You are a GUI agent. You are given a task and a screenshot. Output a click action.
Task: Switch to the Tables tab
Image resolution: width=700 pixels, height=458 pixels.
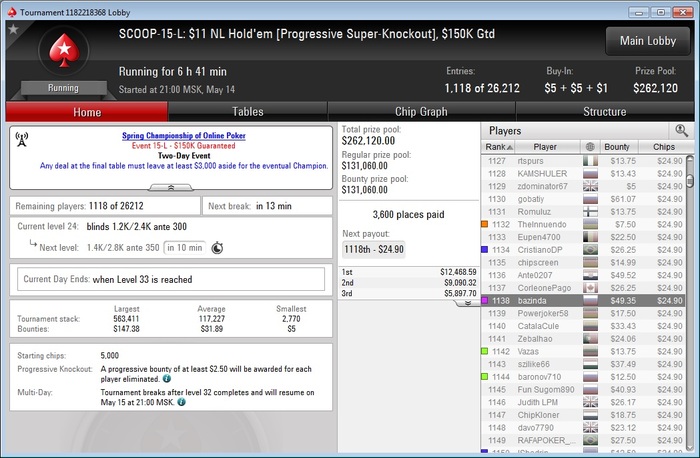[x=248, y=112]
